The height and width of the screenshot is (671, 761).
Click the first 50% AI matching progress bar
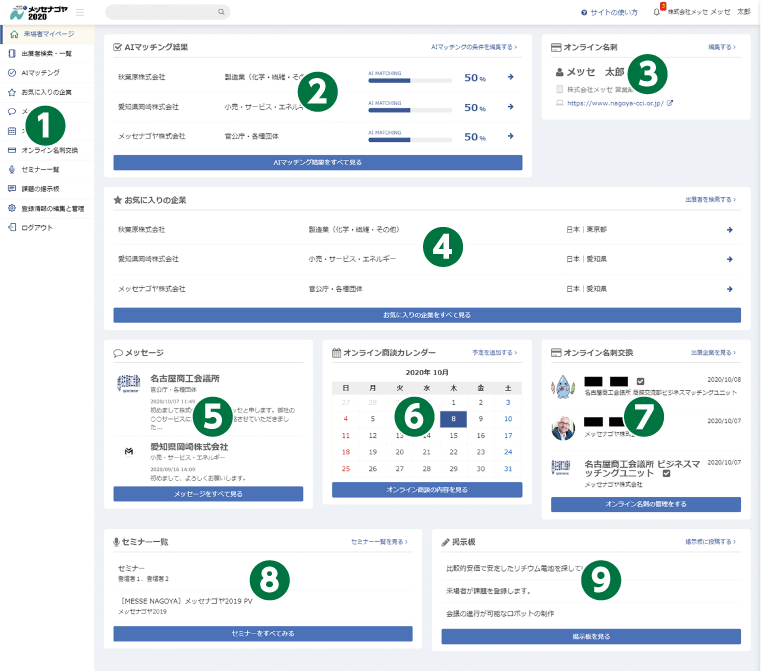tap(410, 80)
